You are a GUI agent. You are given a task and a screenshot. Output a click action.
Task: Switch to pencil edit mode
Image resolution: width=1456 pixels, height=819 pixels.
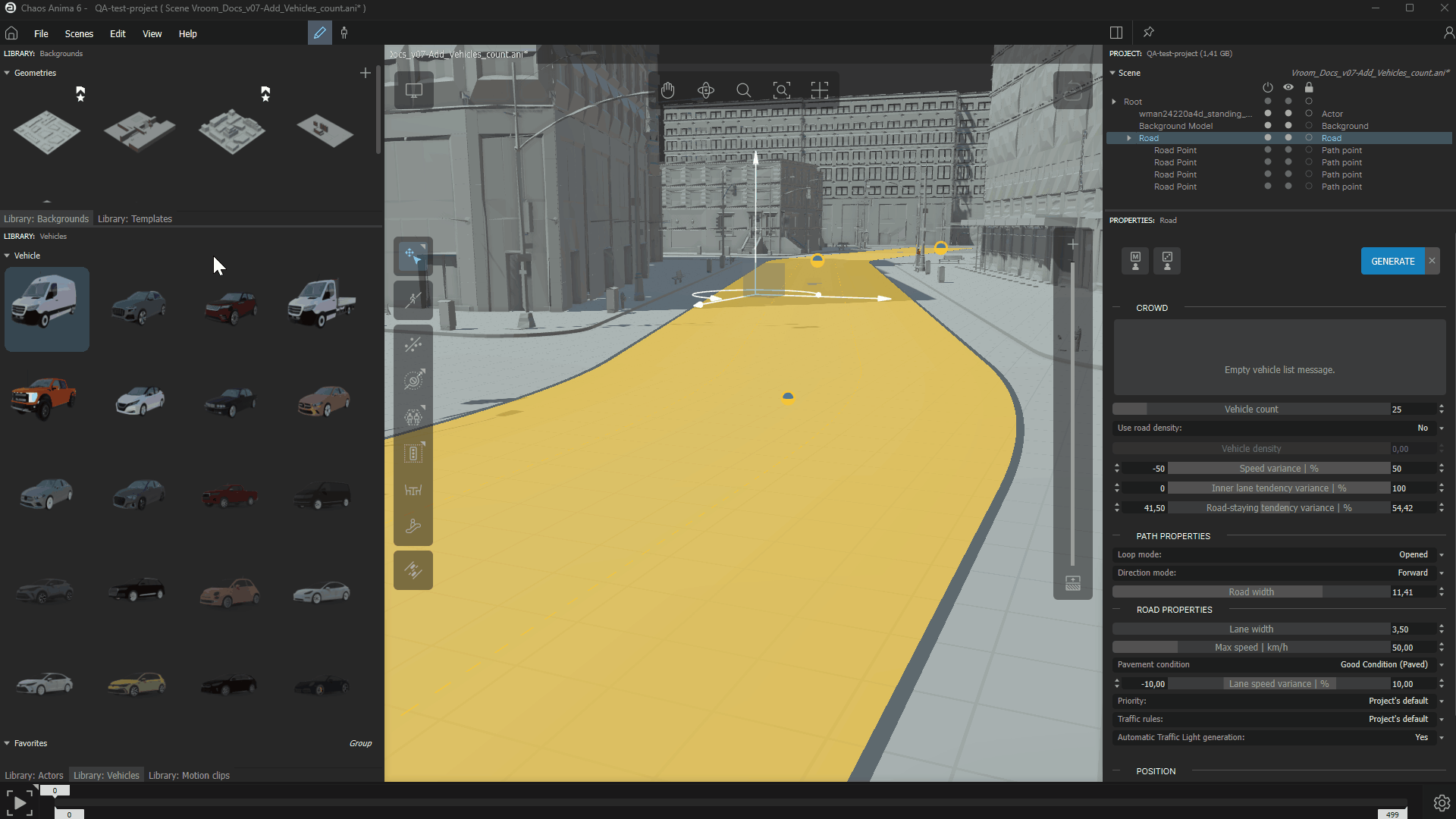pyautogui.click(x=320, y=33)
